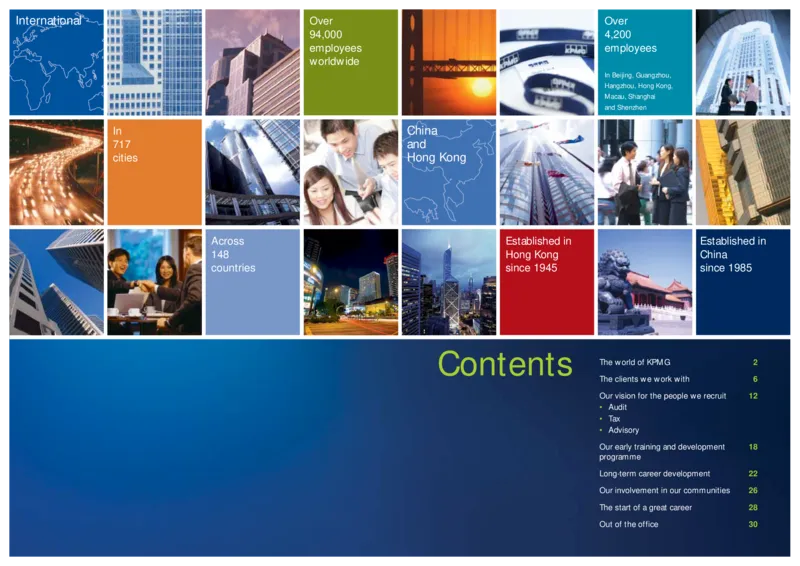
Task: Select the Advisory bullet item
Action: click(623, 430)
